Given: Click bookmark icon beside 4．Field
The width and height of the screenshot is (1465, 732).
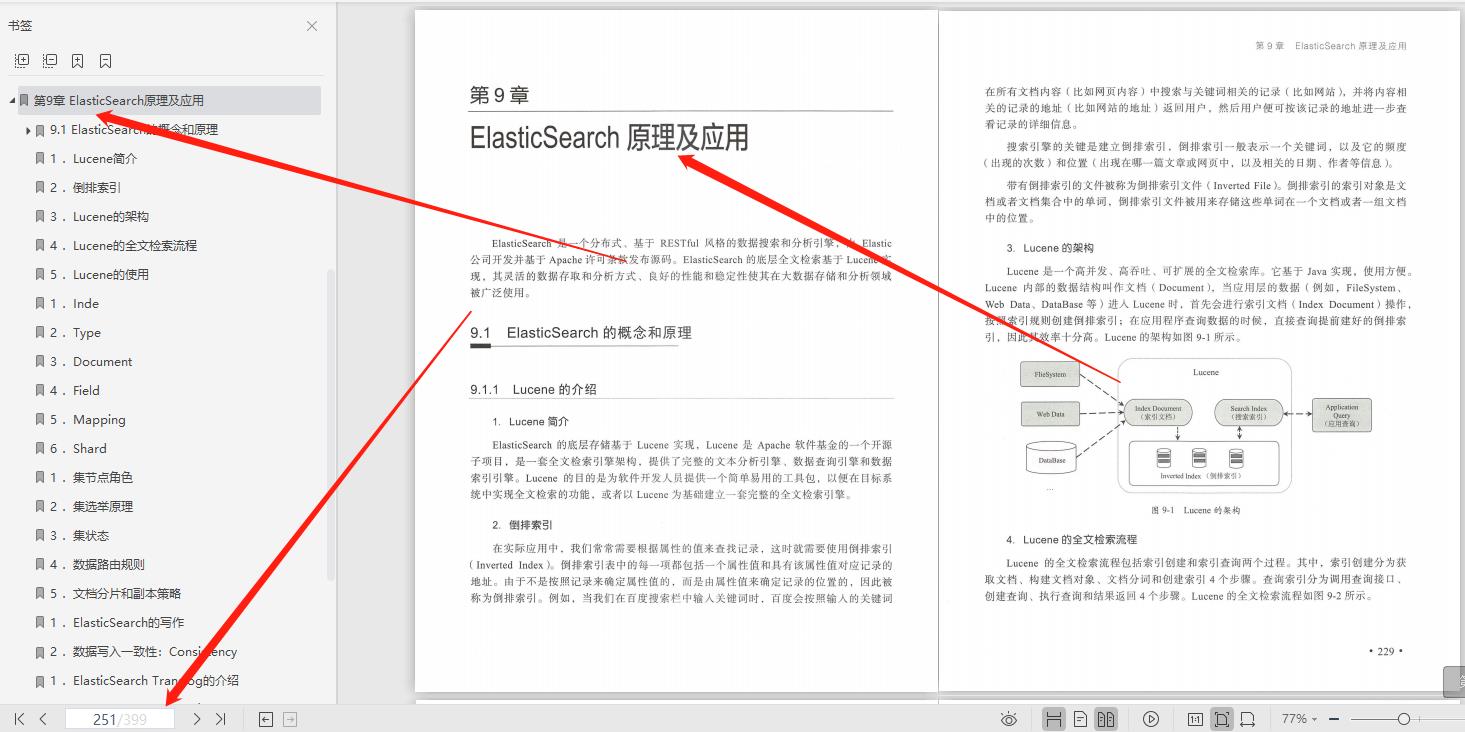Looking at the screenshot, I should point(40,391).
